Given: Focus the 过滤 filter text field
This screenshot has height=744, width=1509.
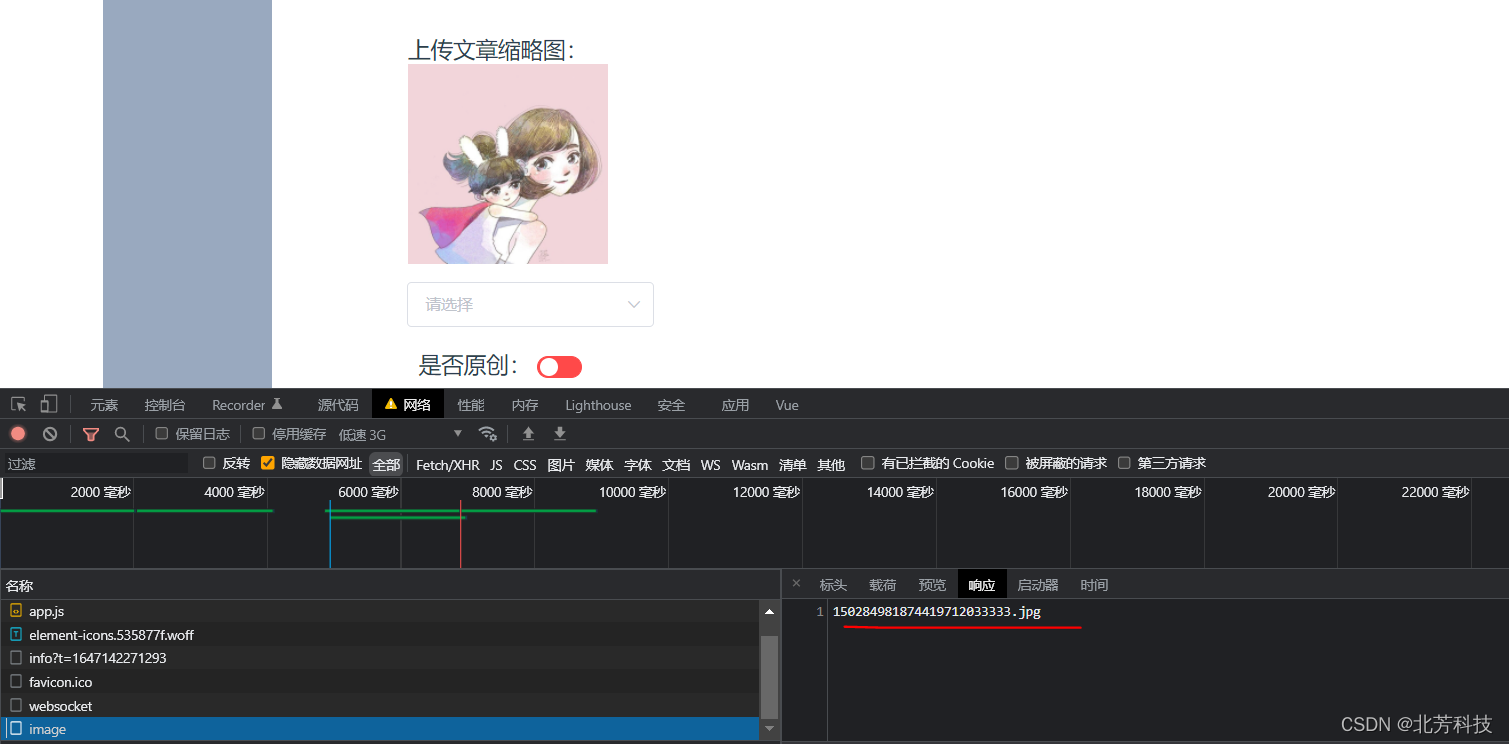Looking at the screenshot, I should pyautogui.click(x=95, y=464).
